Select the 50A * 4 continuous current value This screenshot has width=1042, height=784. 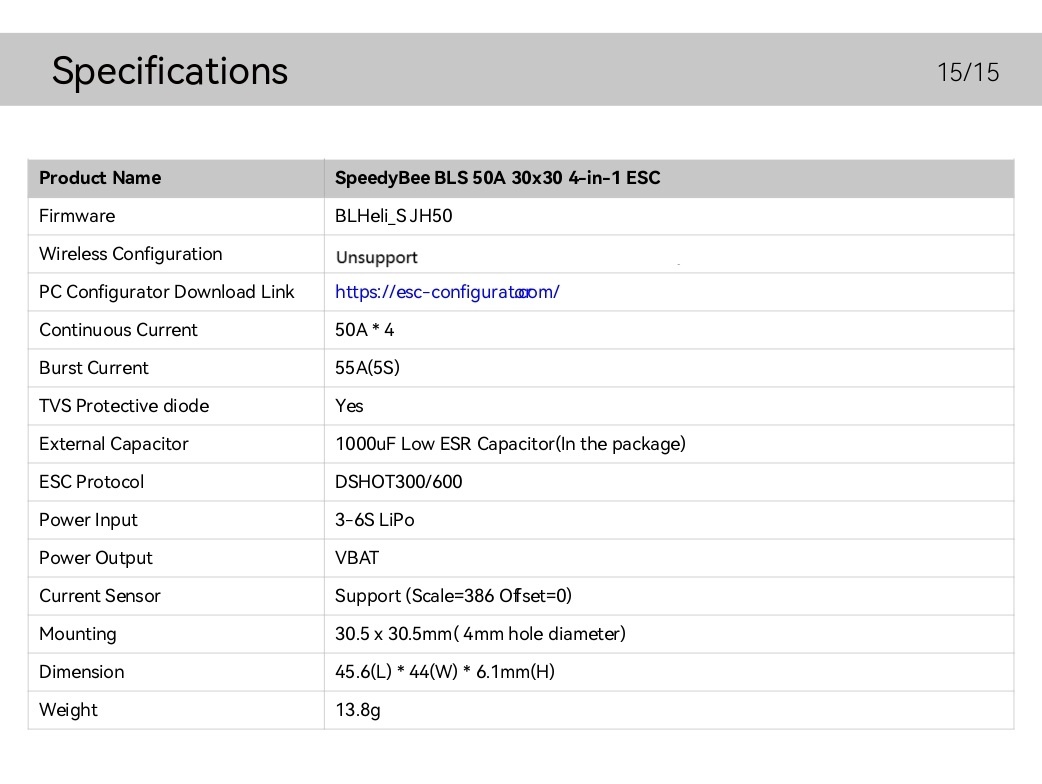click(x=365, y=330)
